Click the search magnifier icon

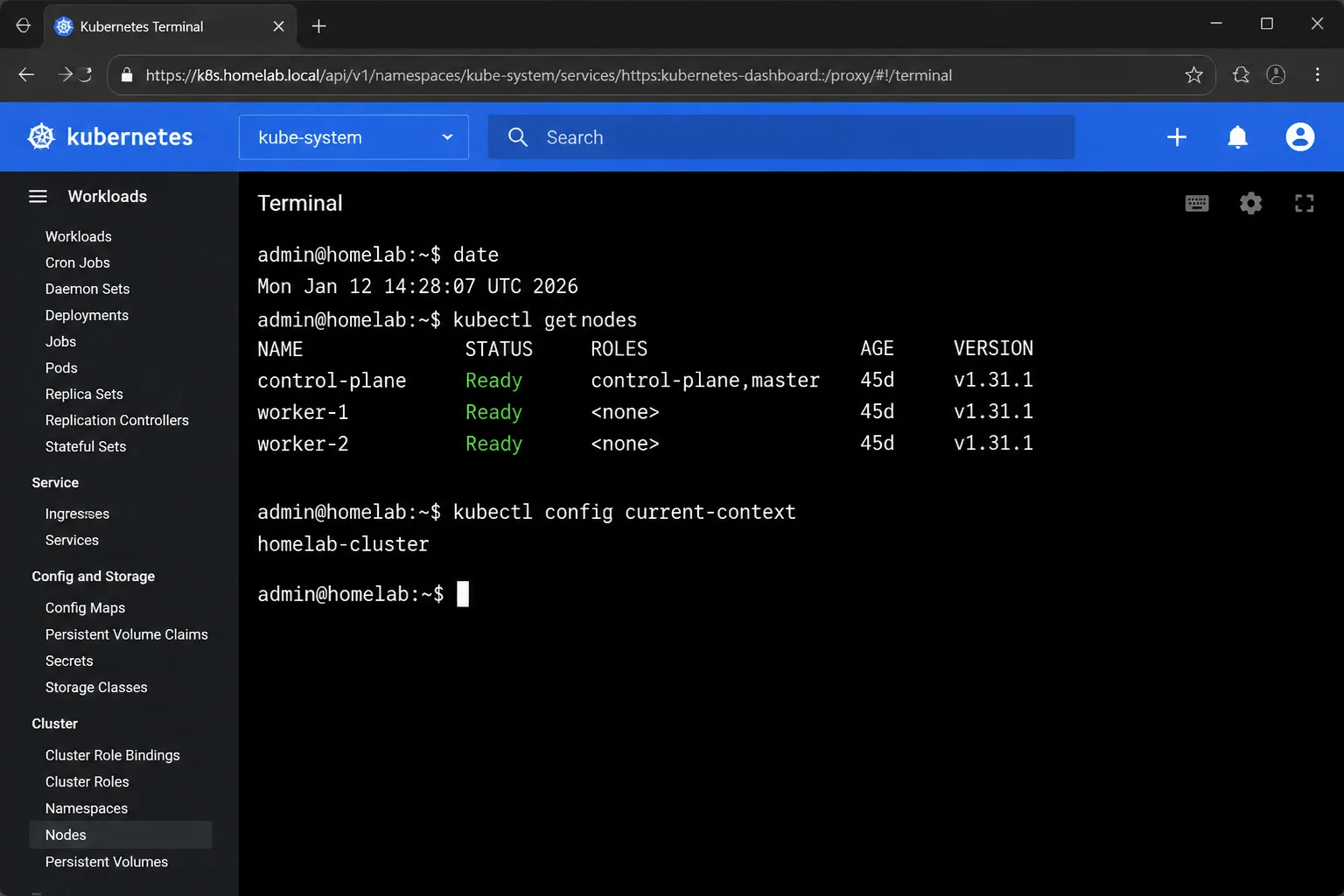click(x=518, y=137)
